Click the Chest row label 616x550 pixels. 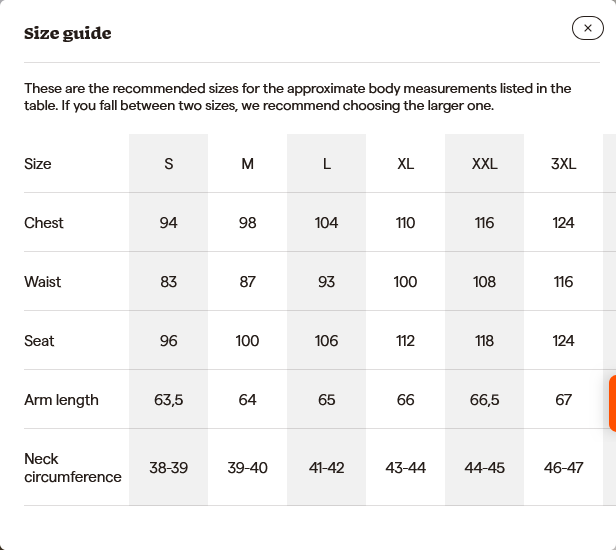(44, 223)
